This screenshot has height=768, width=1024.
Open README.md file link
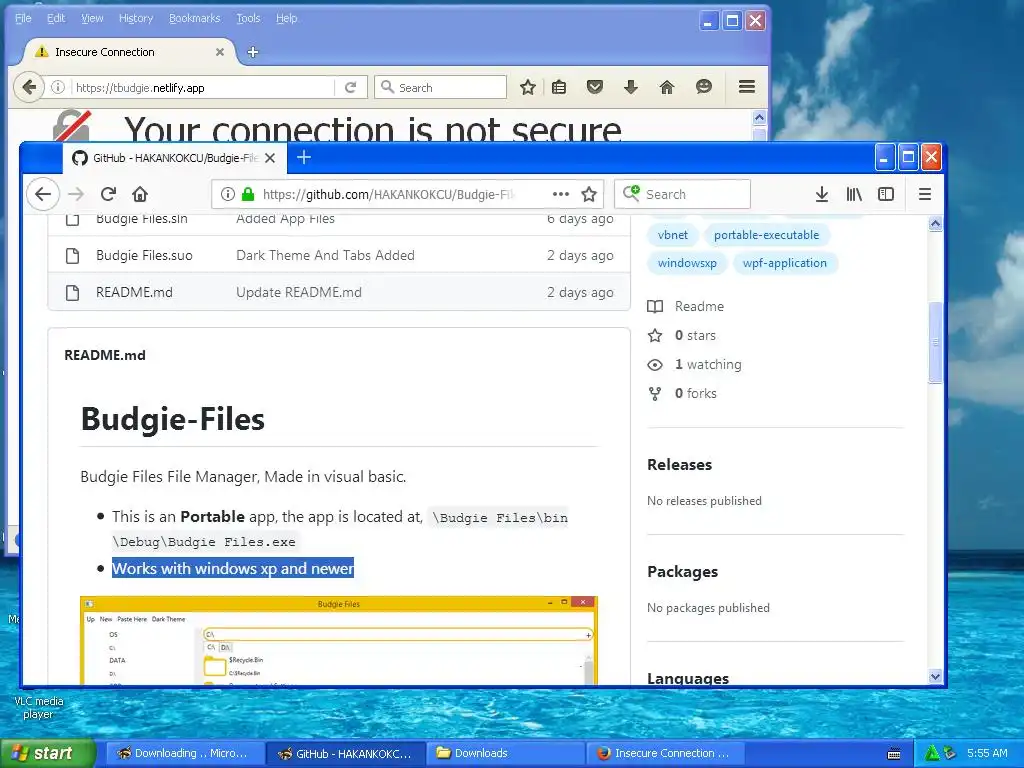tap(135, 293)
